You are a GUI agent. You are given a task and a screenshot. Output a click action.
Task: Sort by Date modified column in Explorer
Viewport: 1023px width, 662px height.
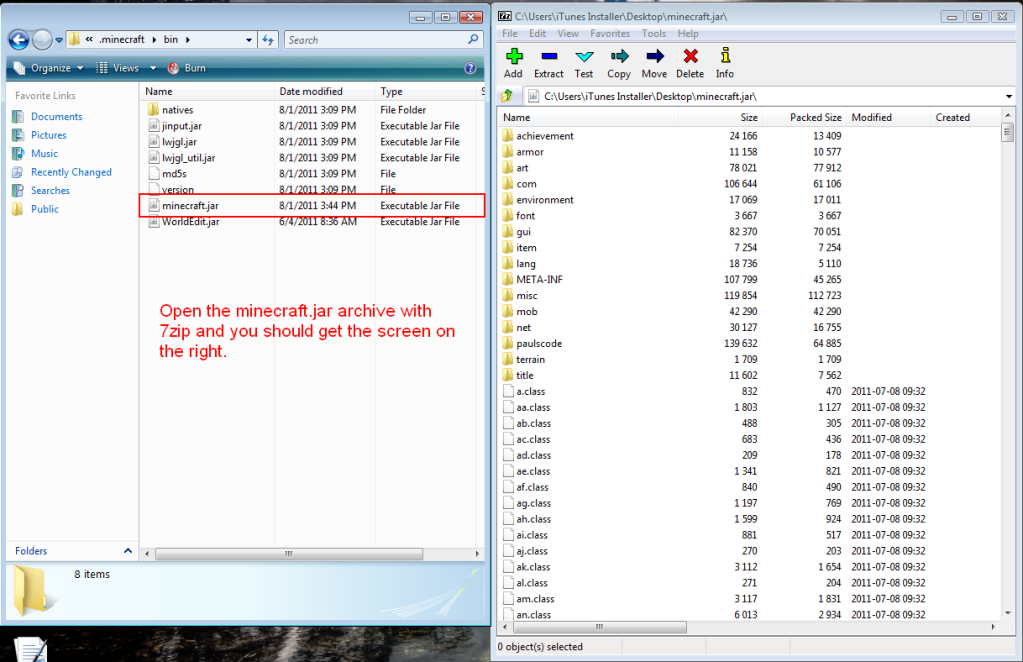[x=325, y=91]
